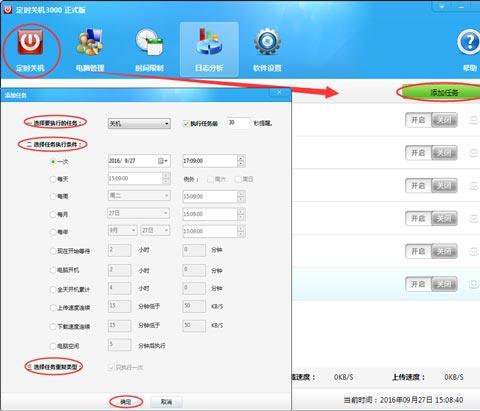Image resolution: width=480 pixels, height=411 pixels.
Task: Open the calendar icon in the date picker
Action: point(161,161)
